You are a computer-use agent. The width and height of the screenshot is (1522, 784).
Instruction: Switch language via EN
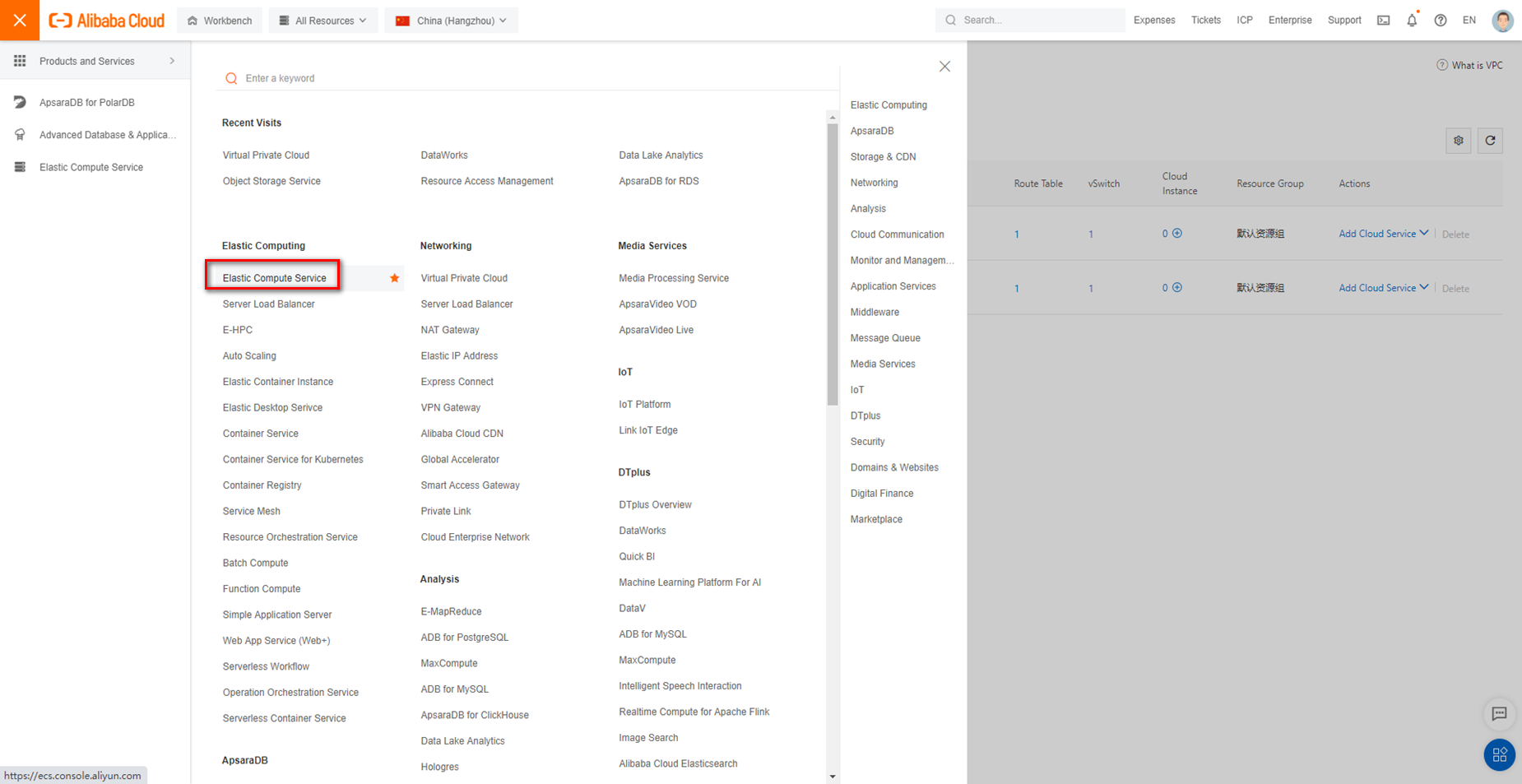pos(1469,21)
